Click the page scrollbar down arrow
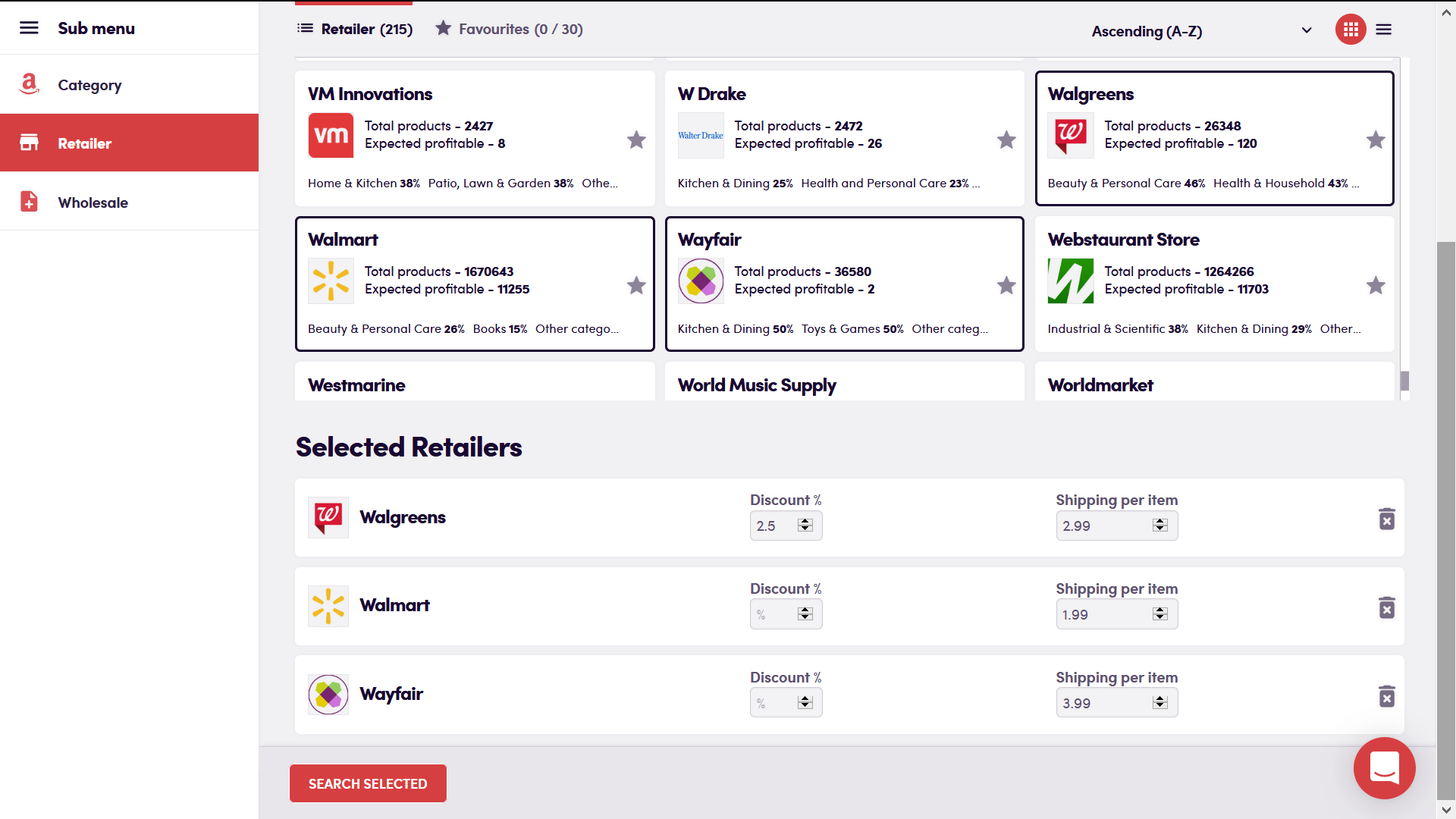Viewport: 1456px width, 819px height. tap(1446, 810)
